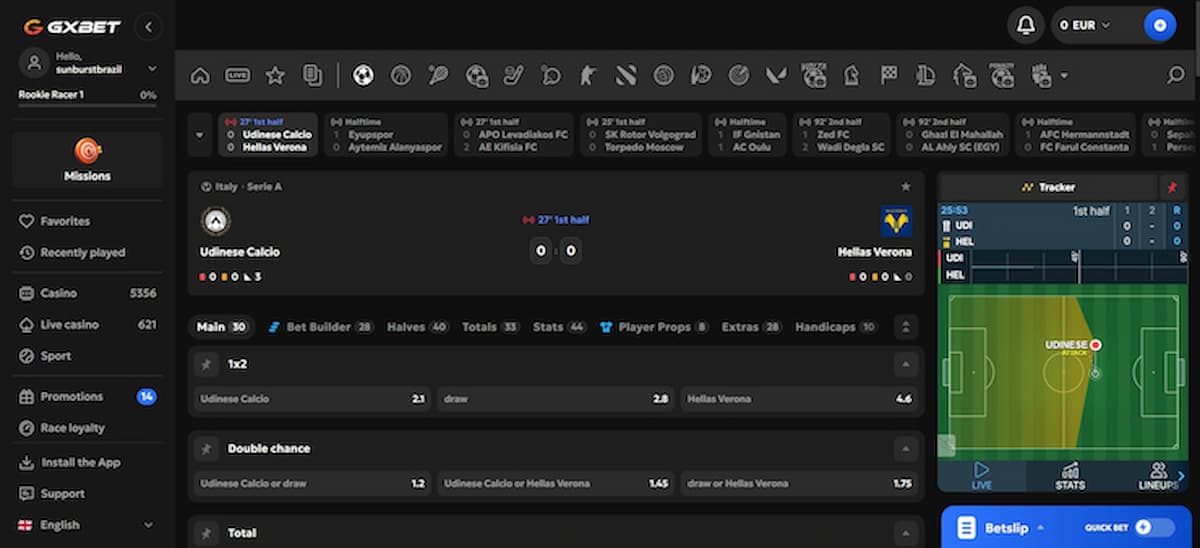
Task: Click the market tabs expand/collapse arrows
Action: (905, 327)
